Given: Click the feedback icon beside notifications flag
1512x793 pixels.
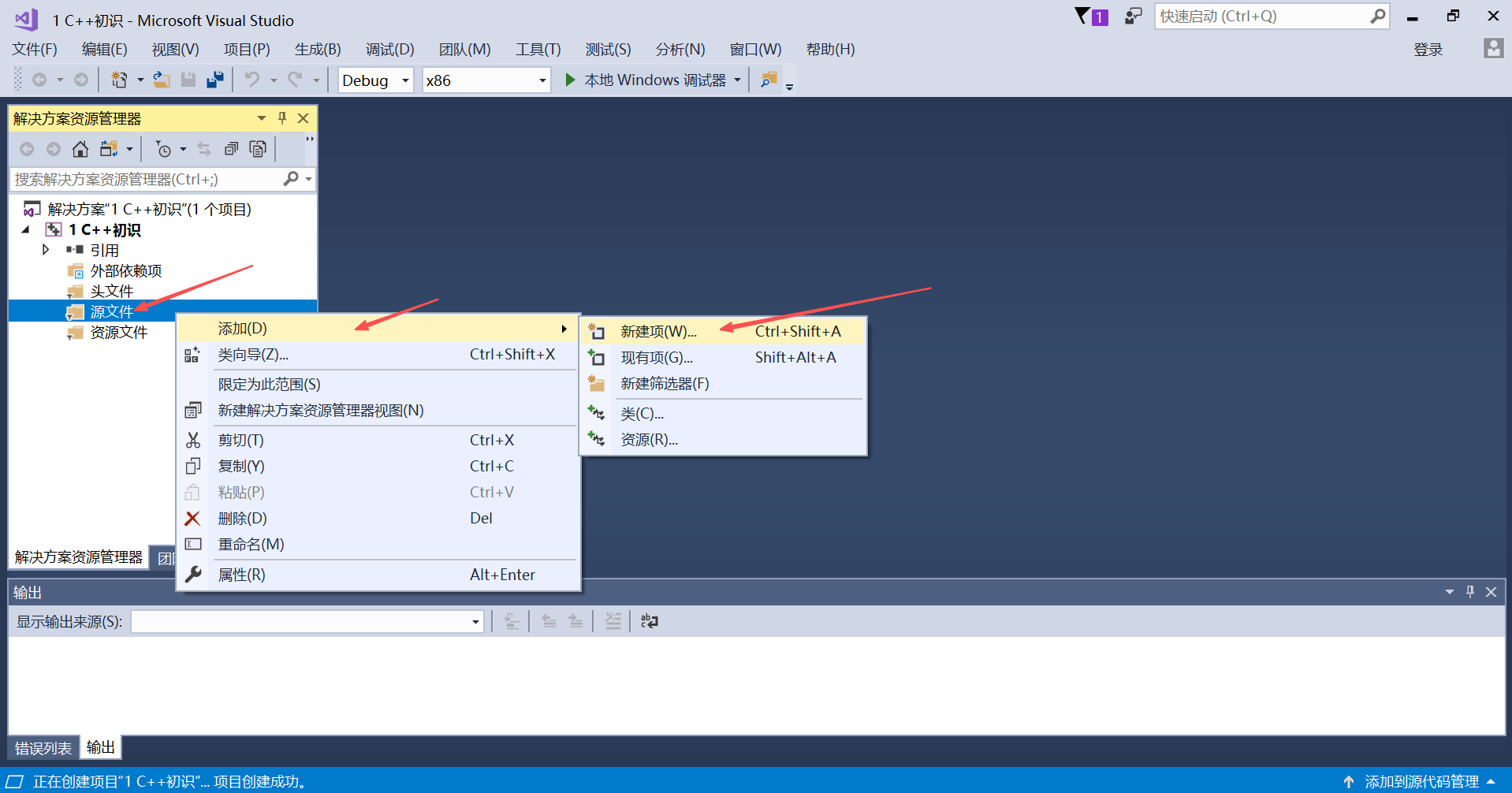Looking at the screenshot, I should click(1133, 16).
